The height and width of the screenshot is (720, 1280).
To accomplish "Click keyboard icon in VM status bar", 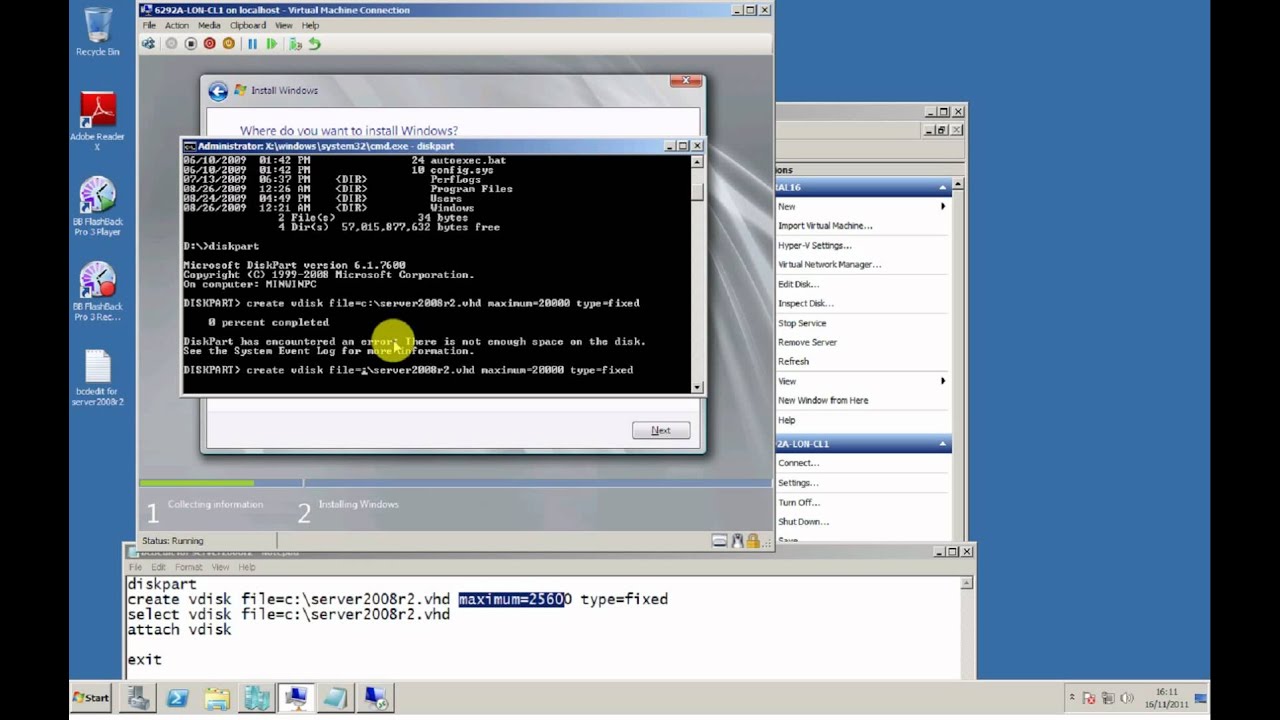I will point(719,541).
